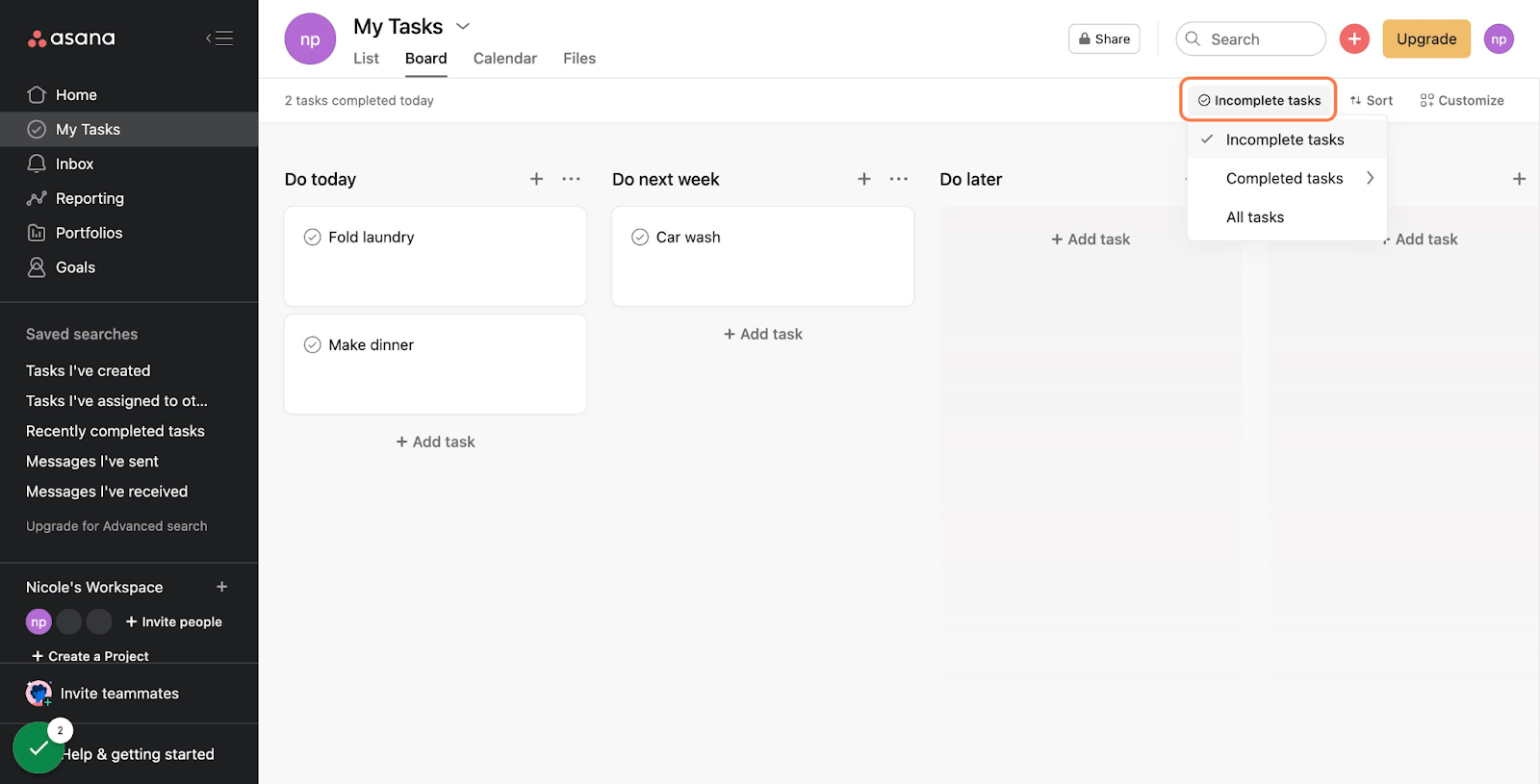The height and width of the screenshot is (784, 1540).
Task: Click the large np My Tasks avatar
Action: [x=310, y=39]
